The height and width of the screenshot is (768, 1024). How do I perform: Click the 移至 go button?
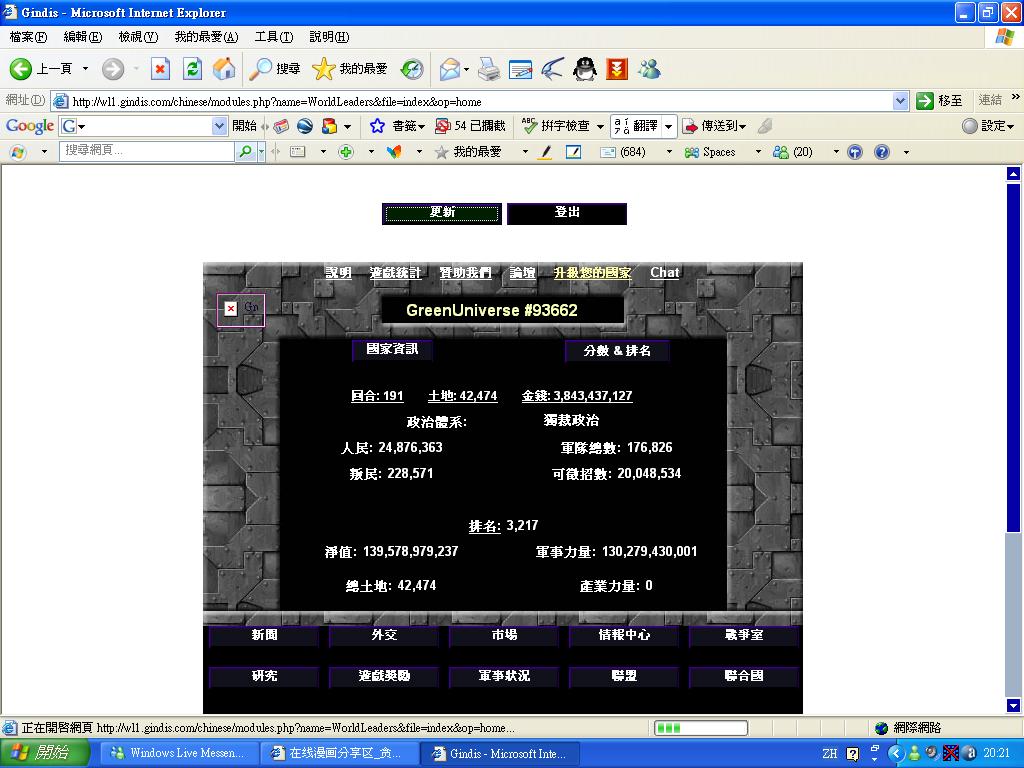click(x=939, y=101)
